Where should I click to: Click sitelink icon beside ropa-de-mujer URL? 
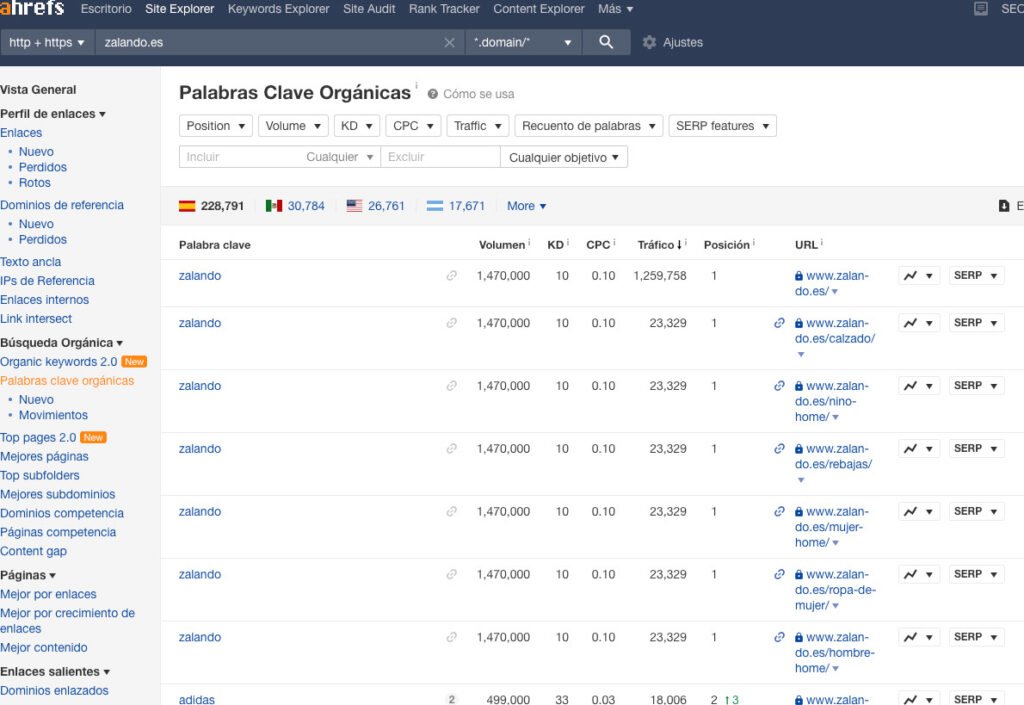pyautogui.click(x=779, y=574)
